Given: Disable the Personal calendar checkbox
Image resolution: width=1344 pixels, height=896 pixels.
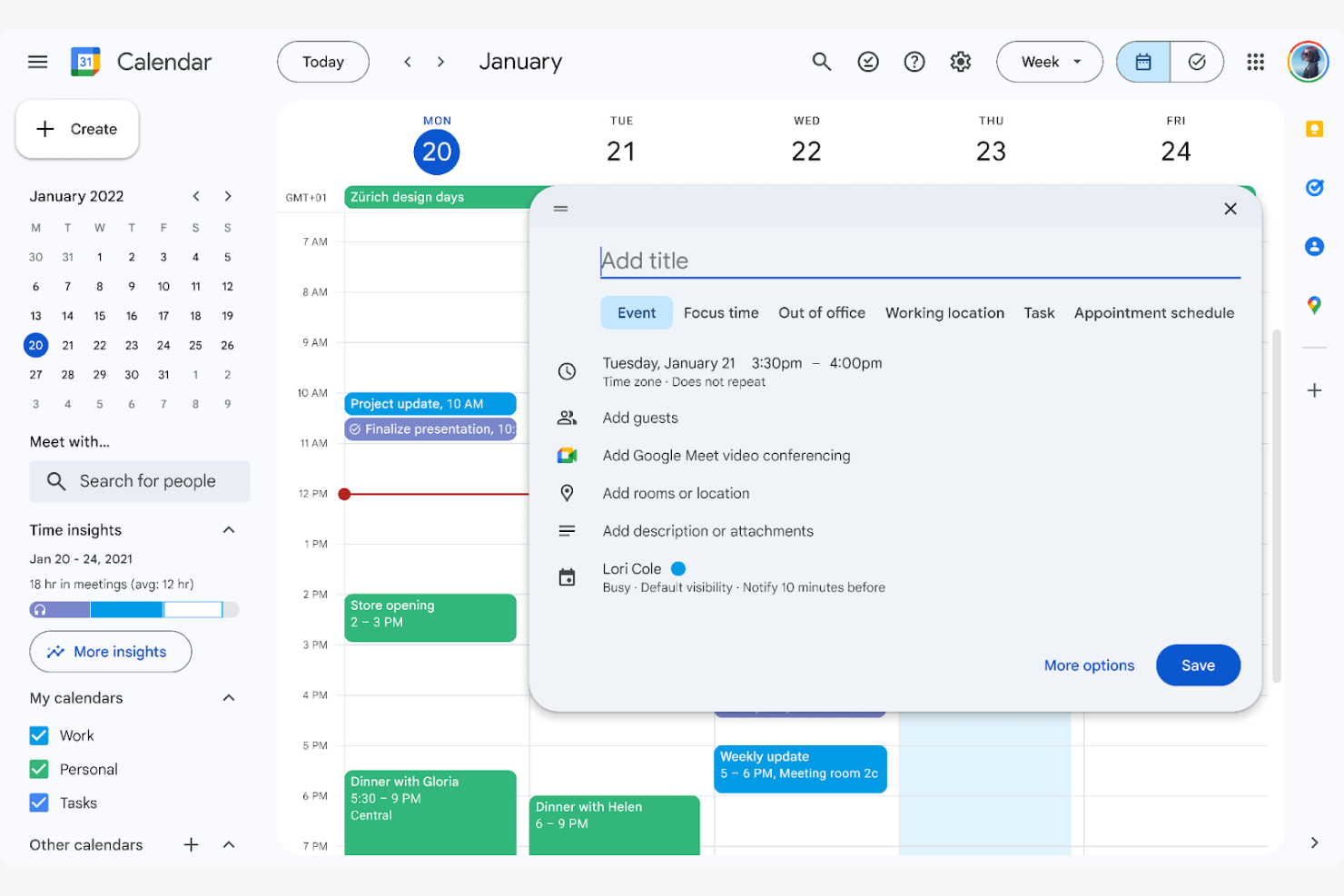Looking at the screenshot, I should pyautogui.click(x=38, y=769).
